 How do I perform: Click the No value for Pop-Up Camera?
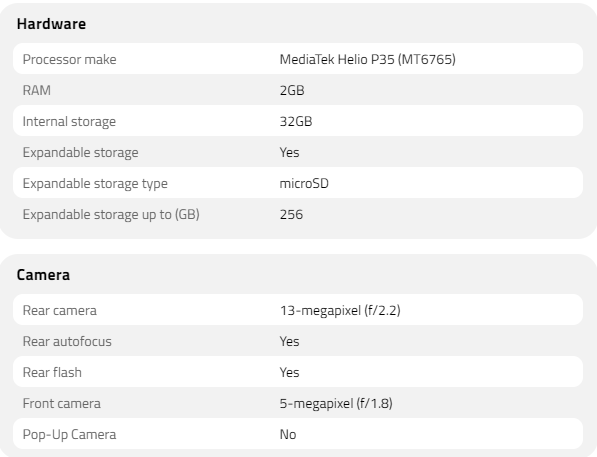pos(288,435)
